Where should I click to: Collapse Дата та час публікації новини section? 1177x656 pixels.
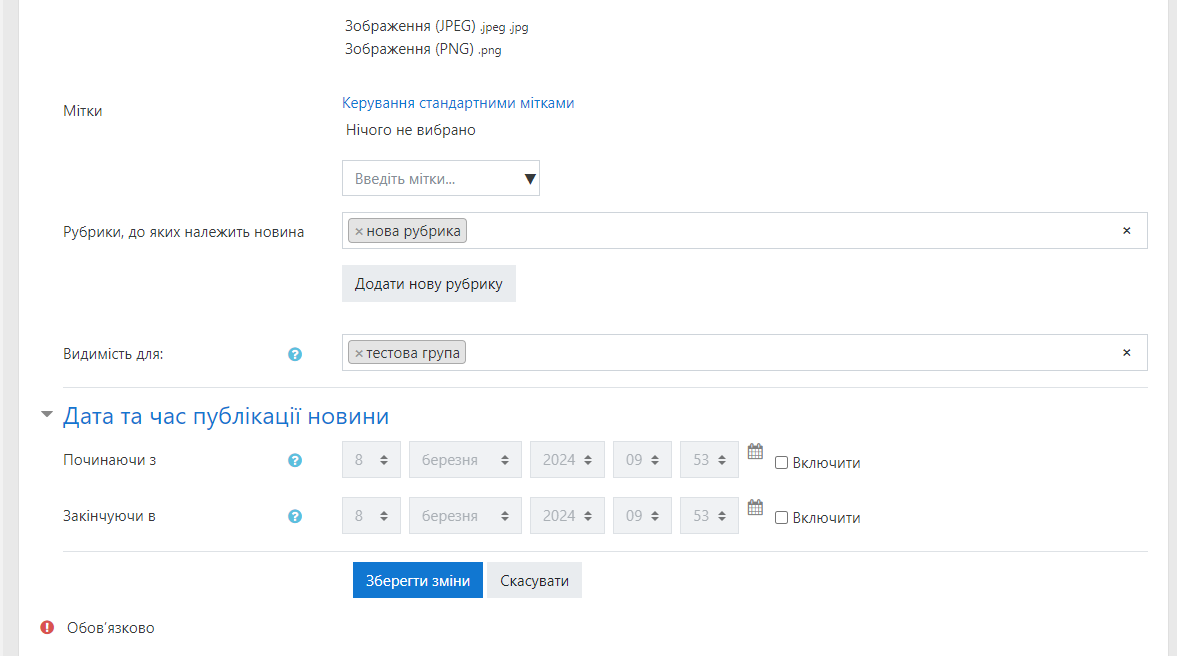(x=47, y=414)
